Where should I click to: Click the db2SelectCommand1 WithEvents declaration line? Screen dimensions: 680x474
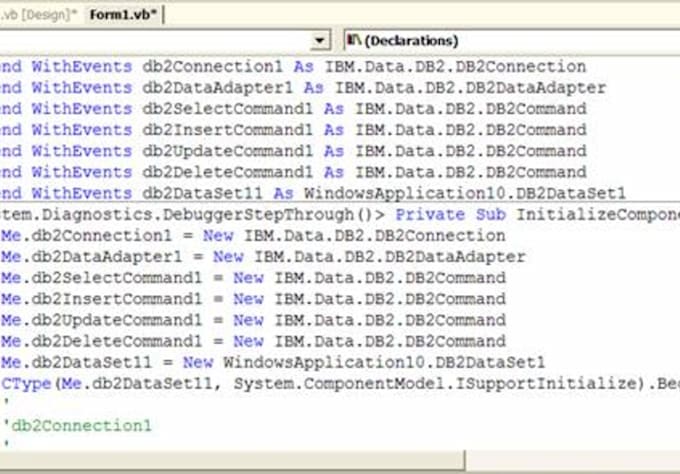[293, 108]
